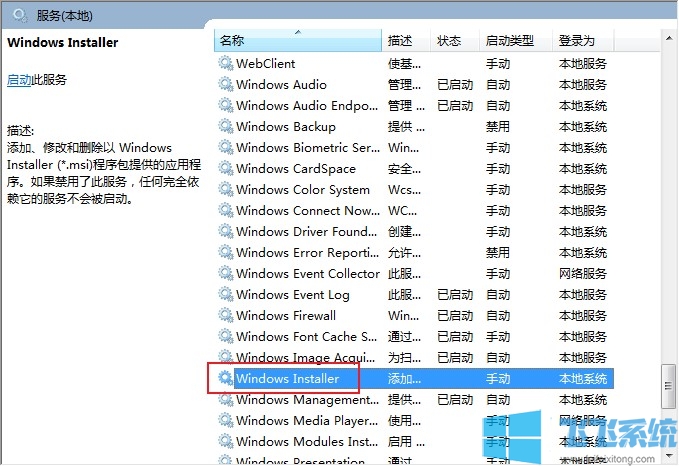Select the Windows Backup service name

pos(286,126)
